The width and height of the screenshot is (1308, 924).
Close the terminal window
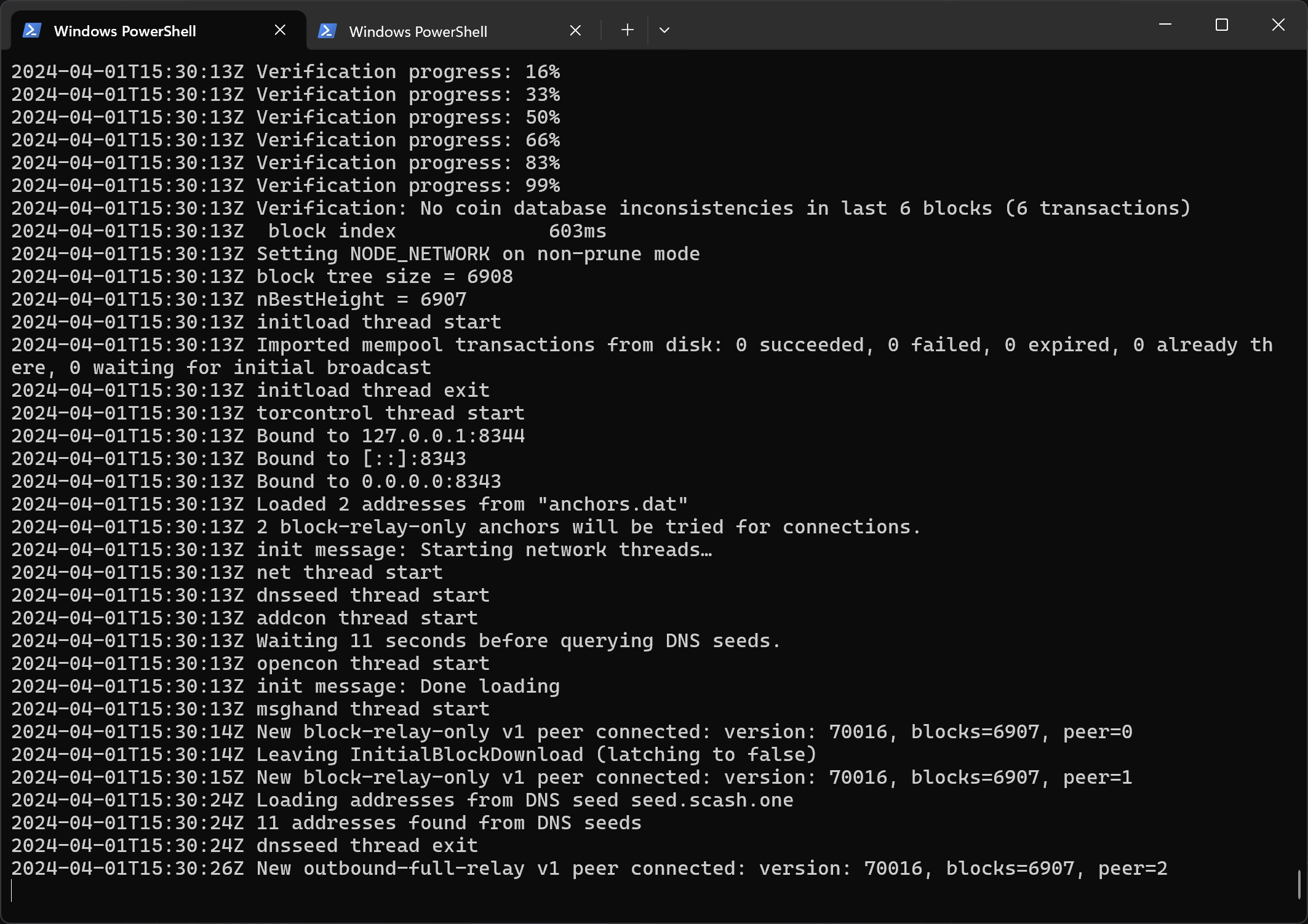1278,25
